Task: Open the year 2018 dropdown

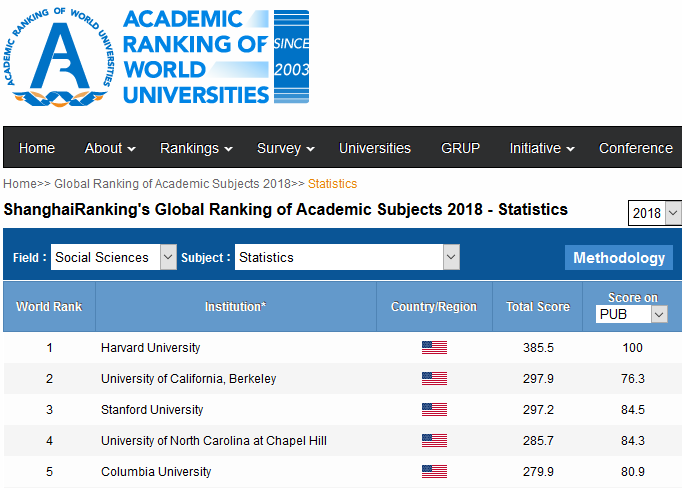Action: pyautogui.click(x=655, y=213)
